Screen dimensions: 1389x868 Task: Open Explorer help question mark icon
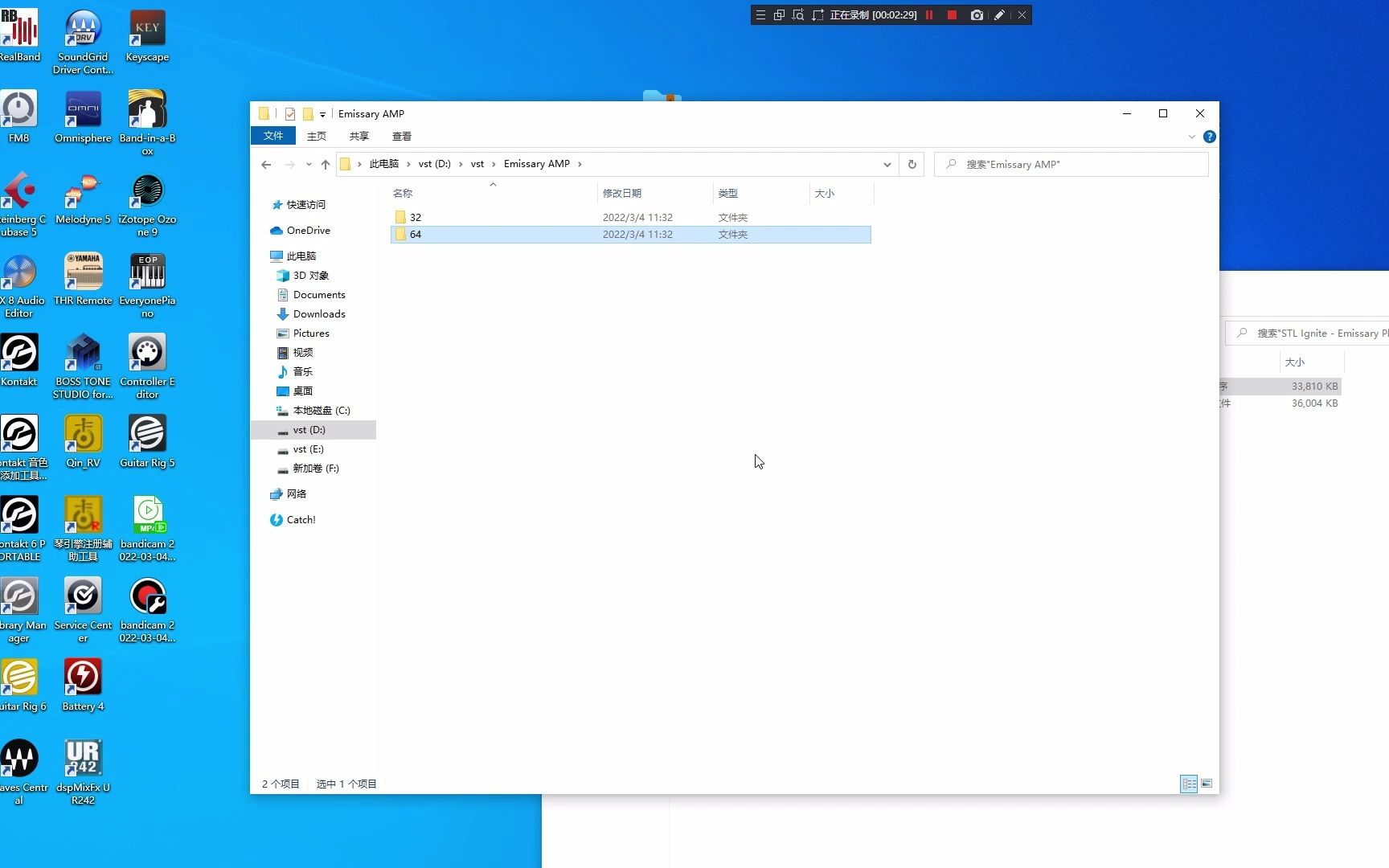point(1209,137)
